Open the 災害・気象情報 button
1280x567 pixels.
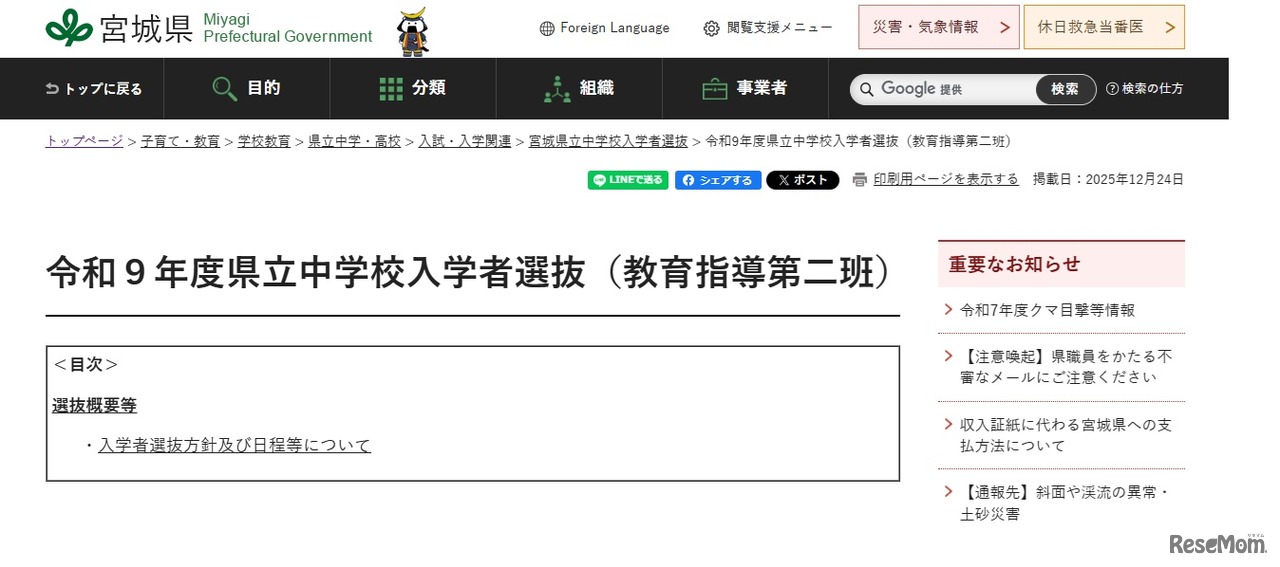click(x=939, y=27)
